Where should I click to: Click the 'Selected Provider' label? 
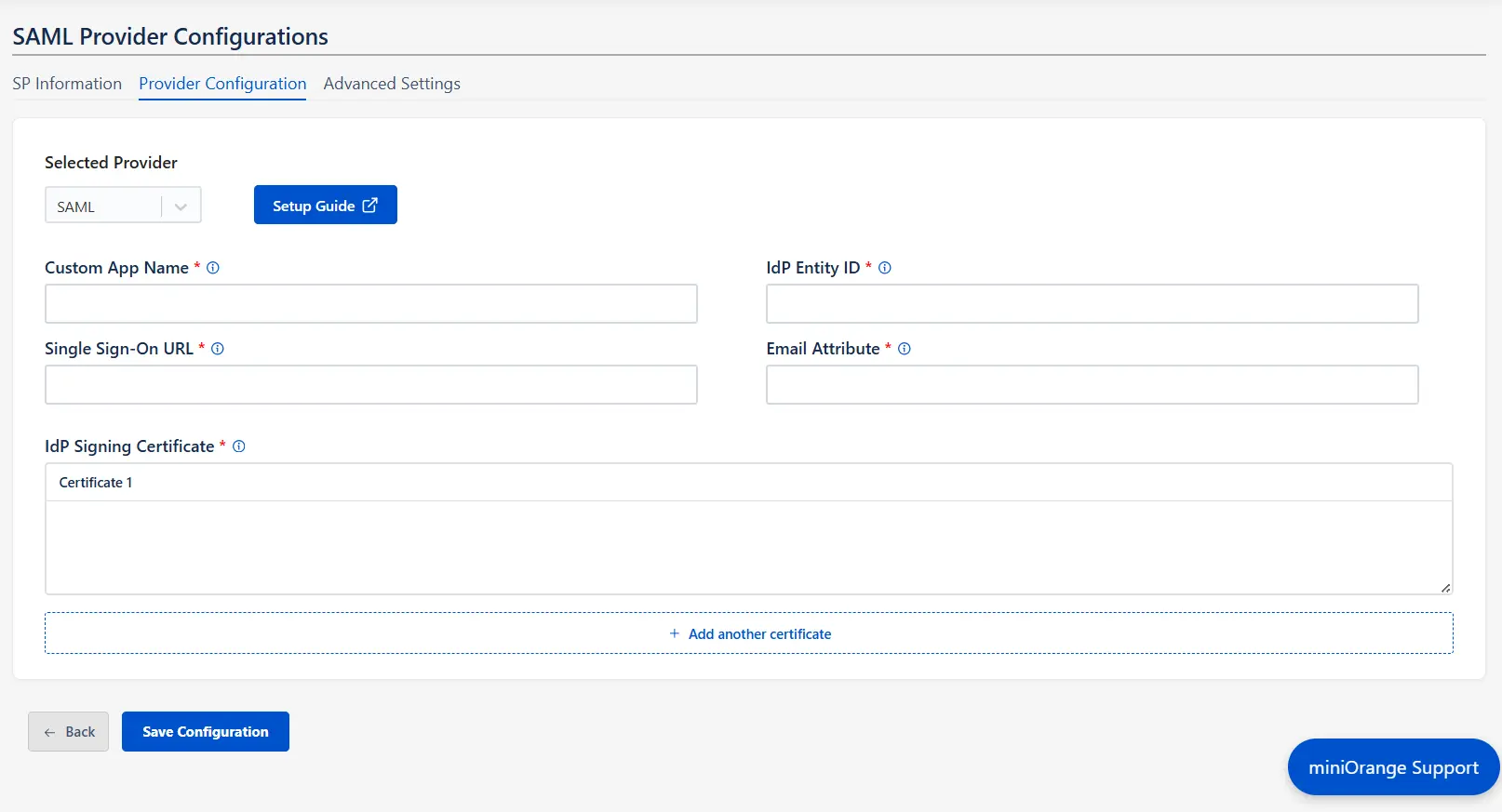click(111, 163)
